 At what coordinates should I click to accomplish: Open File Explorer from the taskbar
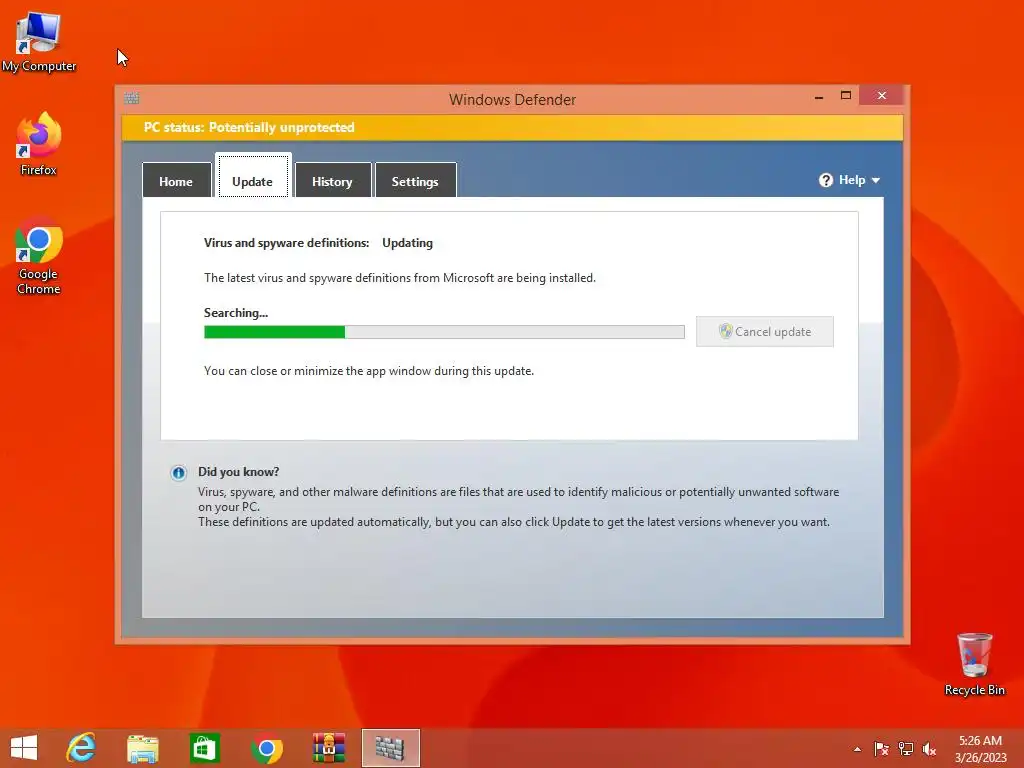(x=142, y=748)
